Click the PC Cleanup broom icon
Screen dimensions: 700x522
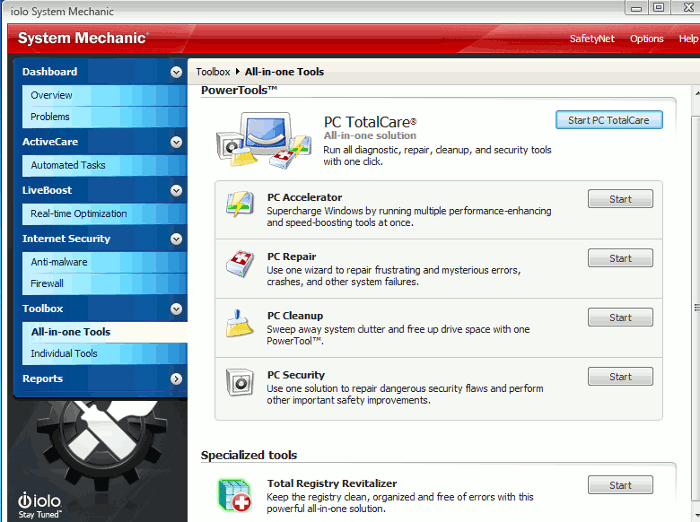(x=240, y=323)
